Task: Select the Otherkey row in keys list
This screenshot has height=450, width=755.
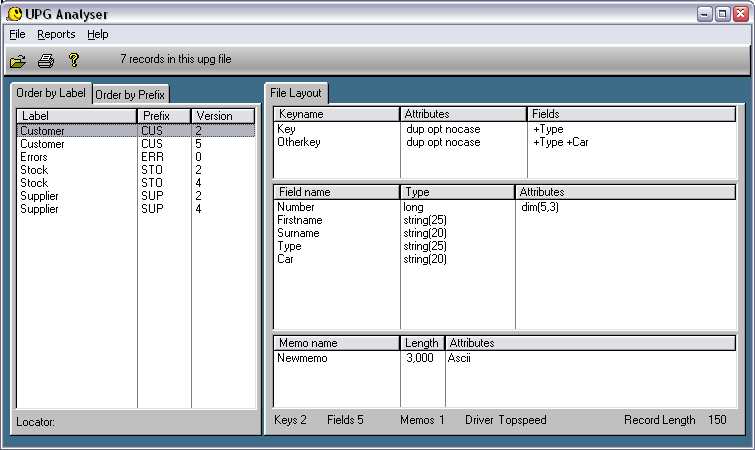Action: pos(299,142)
